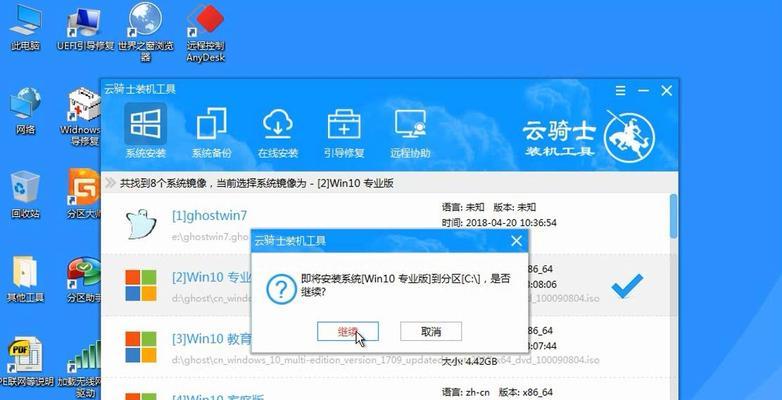
Task: Click the 云骑士 knight logo
Action: [x=629, y=135]
